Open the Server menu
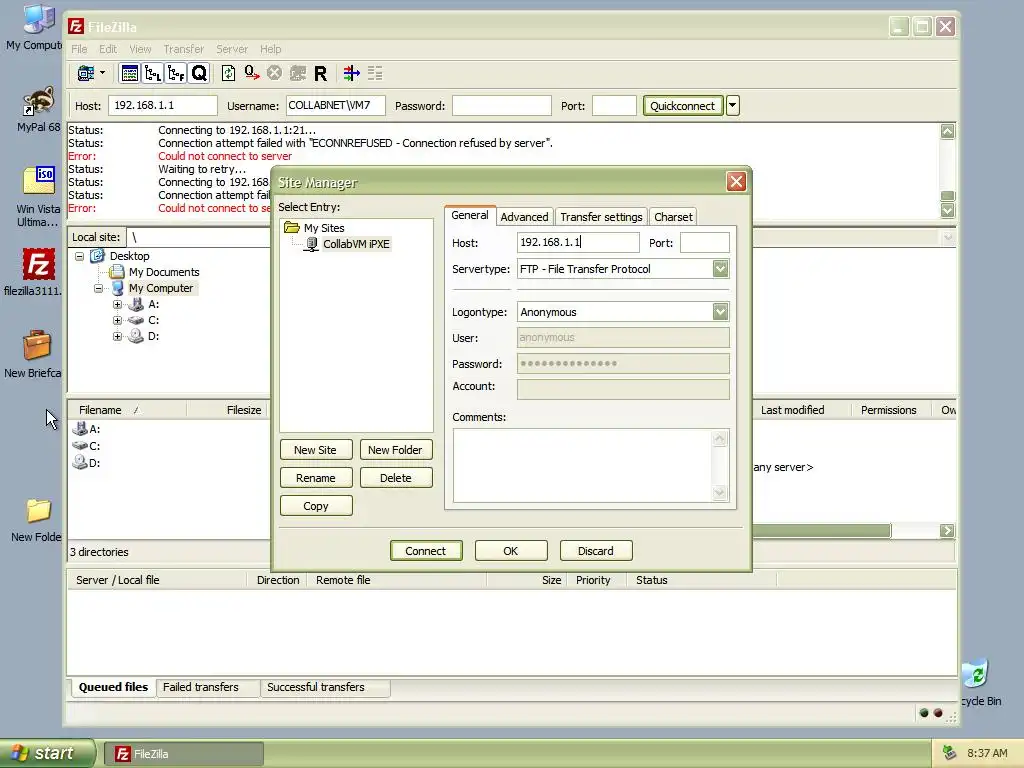The width and height of the screenshot is (1024, 768). coord(232,49)
